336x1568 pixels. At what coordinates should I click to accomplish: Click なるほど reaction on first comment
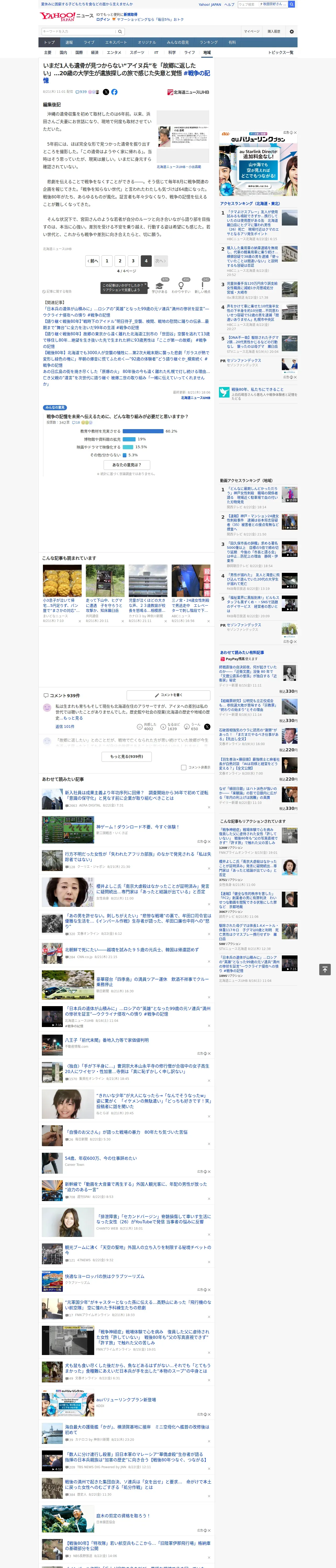point(170,727)
